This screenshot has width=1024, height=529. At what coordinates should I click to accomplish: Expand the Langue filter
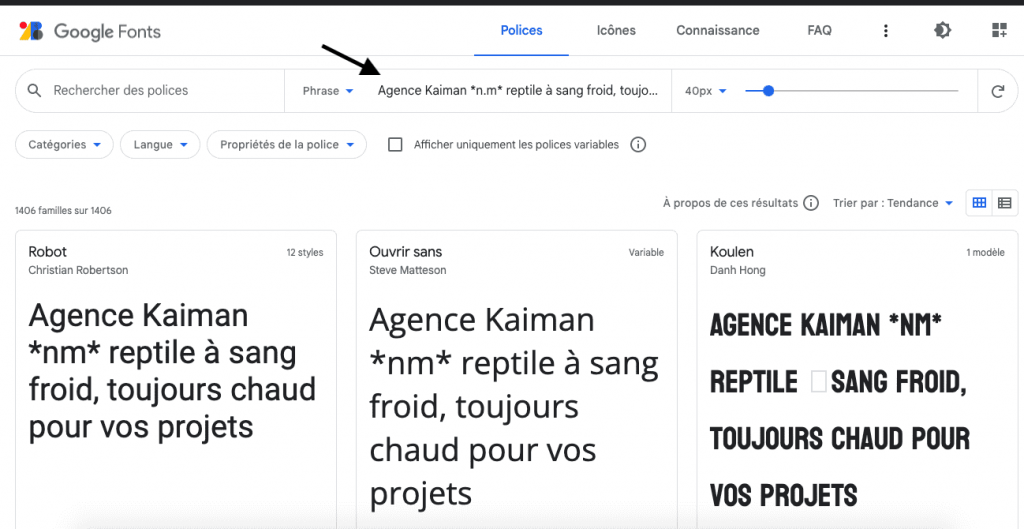(160, 145)
